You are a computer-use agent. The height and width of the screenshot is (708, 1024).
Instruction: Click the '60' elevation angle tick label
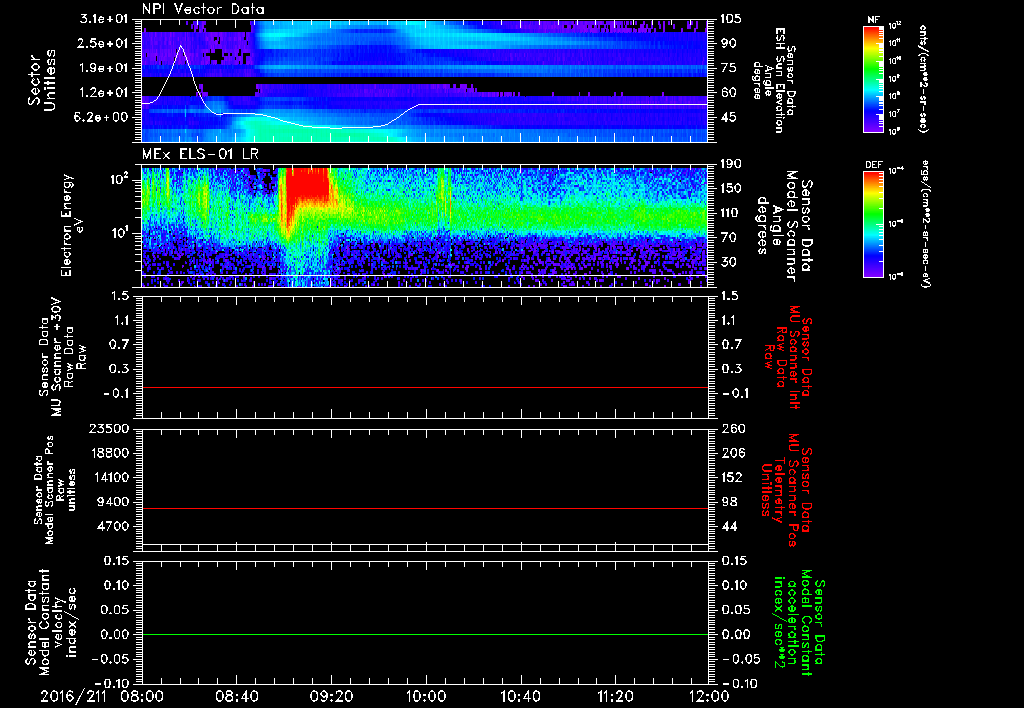point(729,93)
